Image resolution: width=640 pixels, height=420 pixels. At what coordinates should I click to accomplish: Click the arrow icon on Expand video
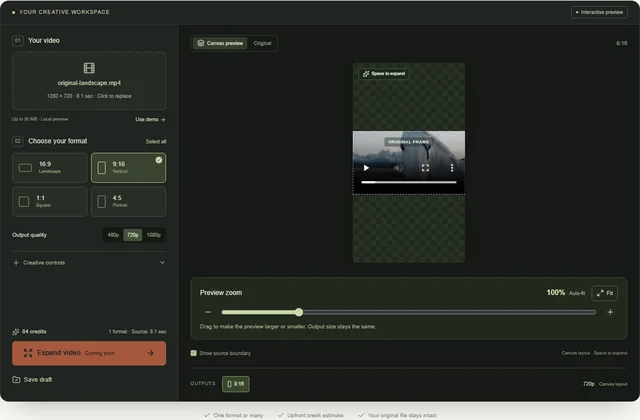[150, 353]
